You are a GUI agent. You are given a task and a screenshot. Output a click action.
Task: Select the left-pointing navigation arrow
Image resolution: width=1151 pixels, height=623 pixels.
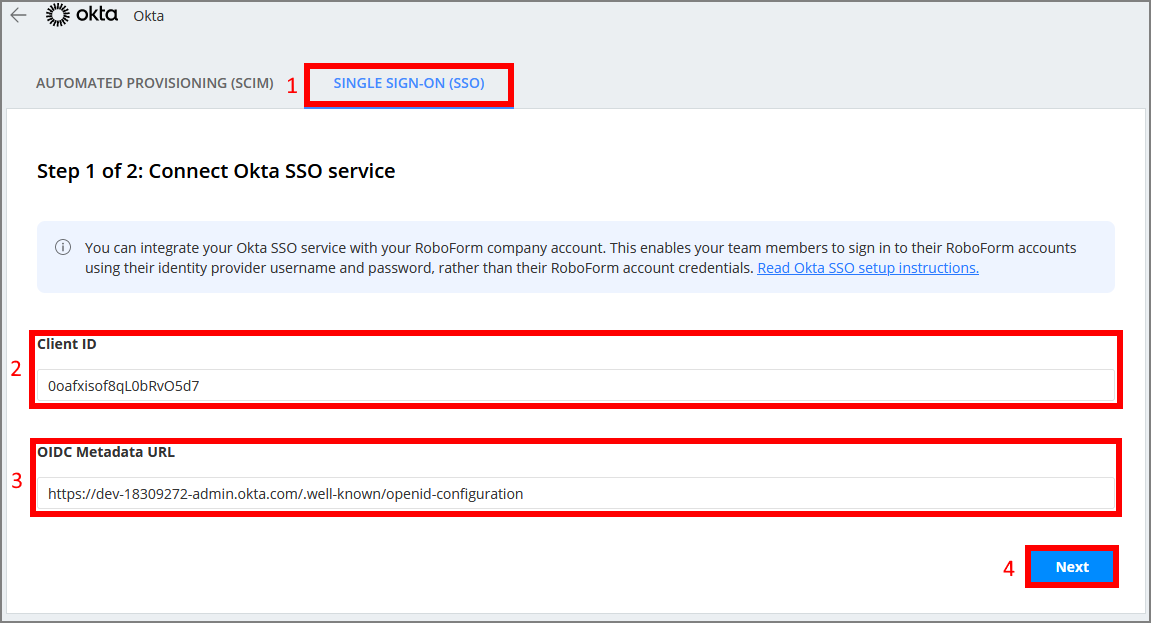17,15
